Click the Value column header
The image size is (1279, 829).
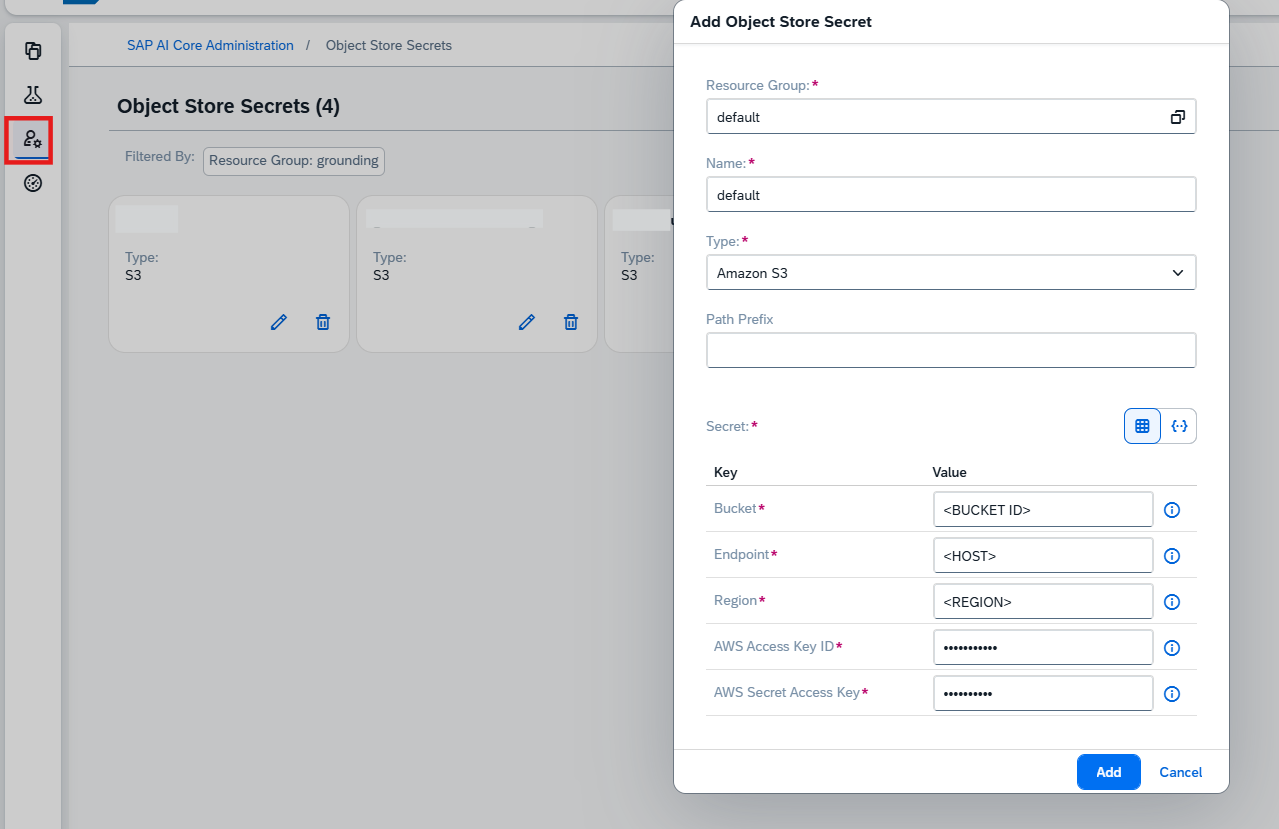[949, 472]
